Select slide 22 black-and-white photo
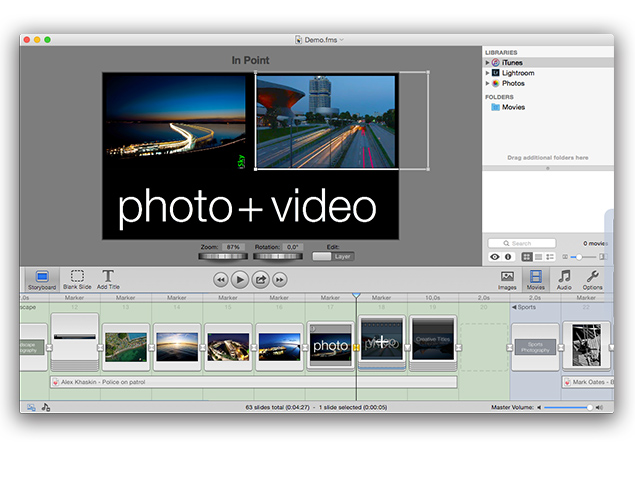The width and height of the screenshot is (635, 491). point(586,345)
